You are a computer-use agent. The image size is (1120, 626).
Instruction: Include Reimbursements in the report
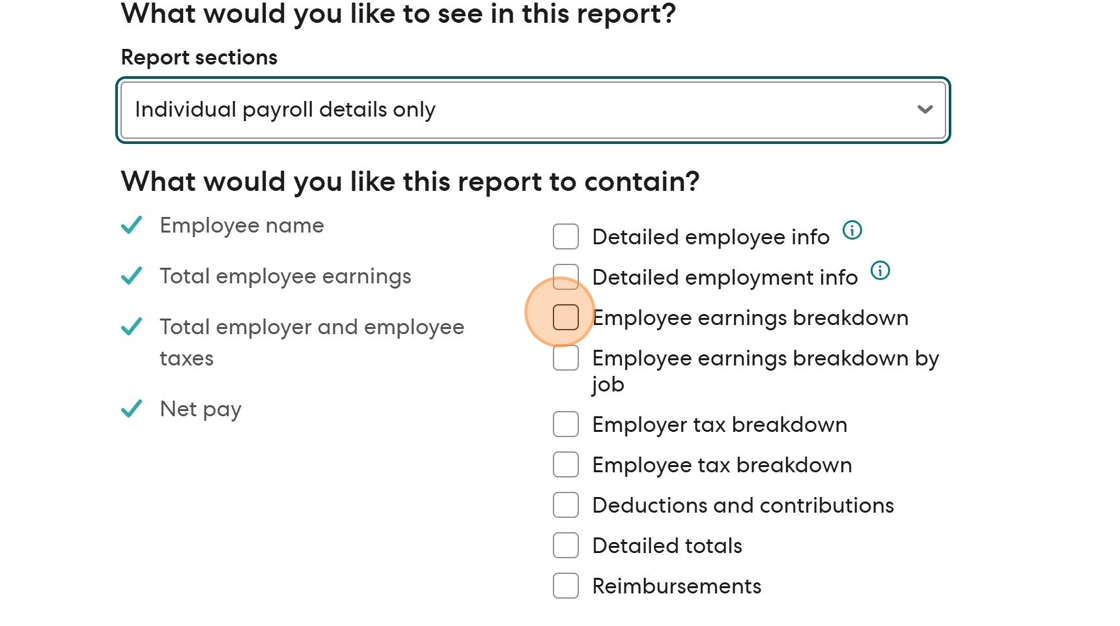coord(566,586)
